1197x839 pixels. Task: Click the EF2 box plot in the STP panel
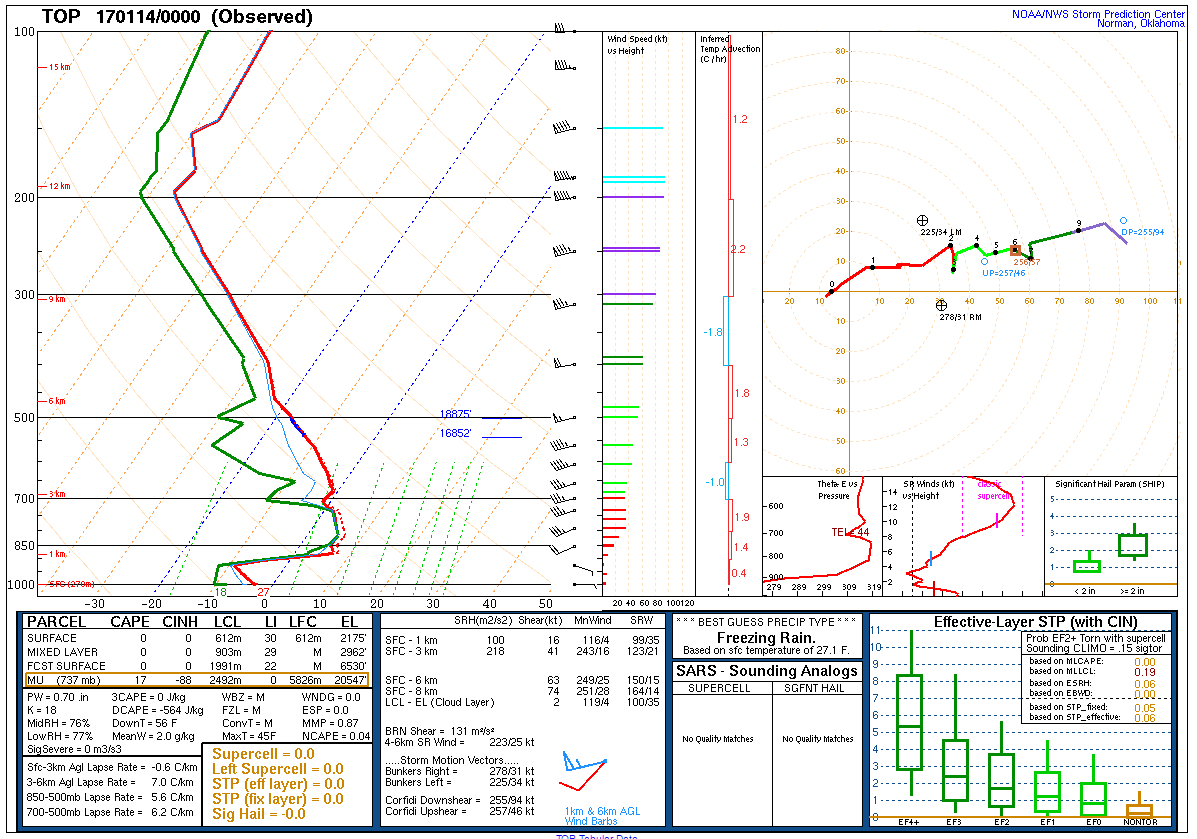(1001, 769)
